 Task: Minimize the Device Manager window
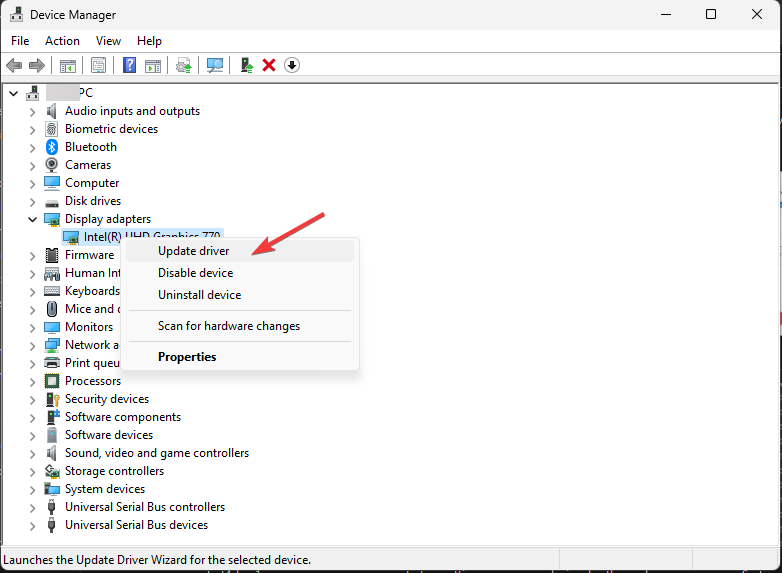666,14
